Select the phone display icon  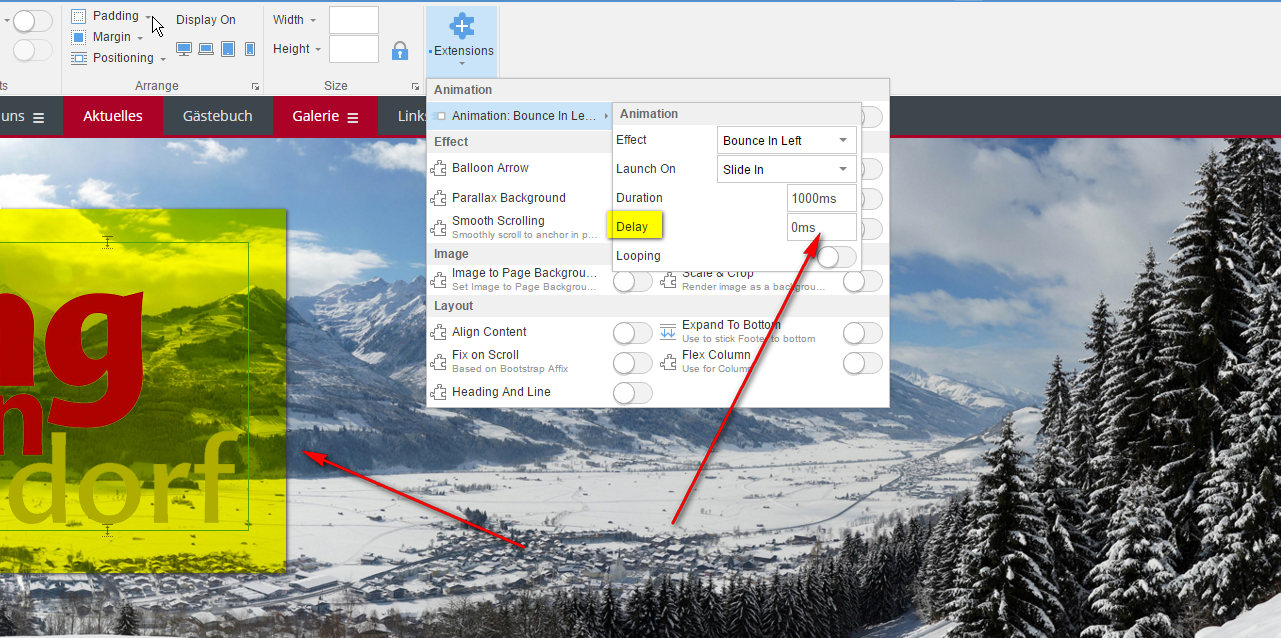click(250, 49)
